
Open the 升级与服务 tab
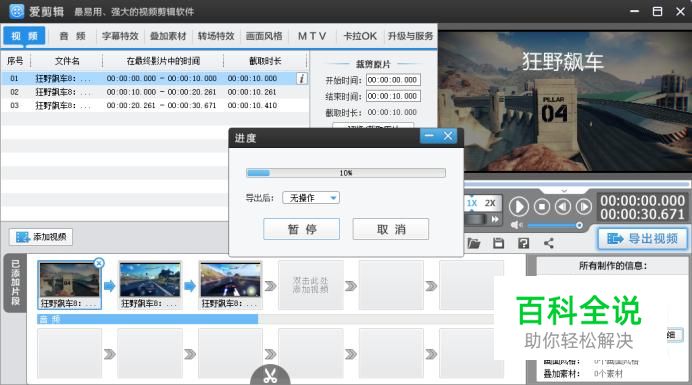(x=410, y=36)
